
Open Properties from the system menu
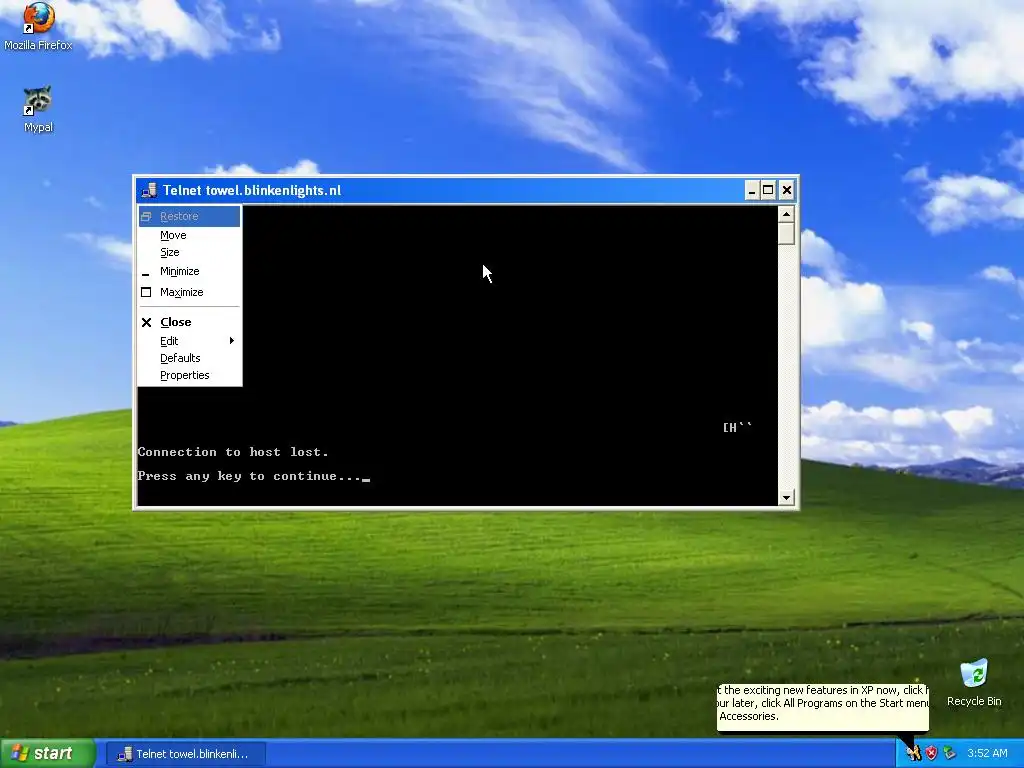(189, 375)
